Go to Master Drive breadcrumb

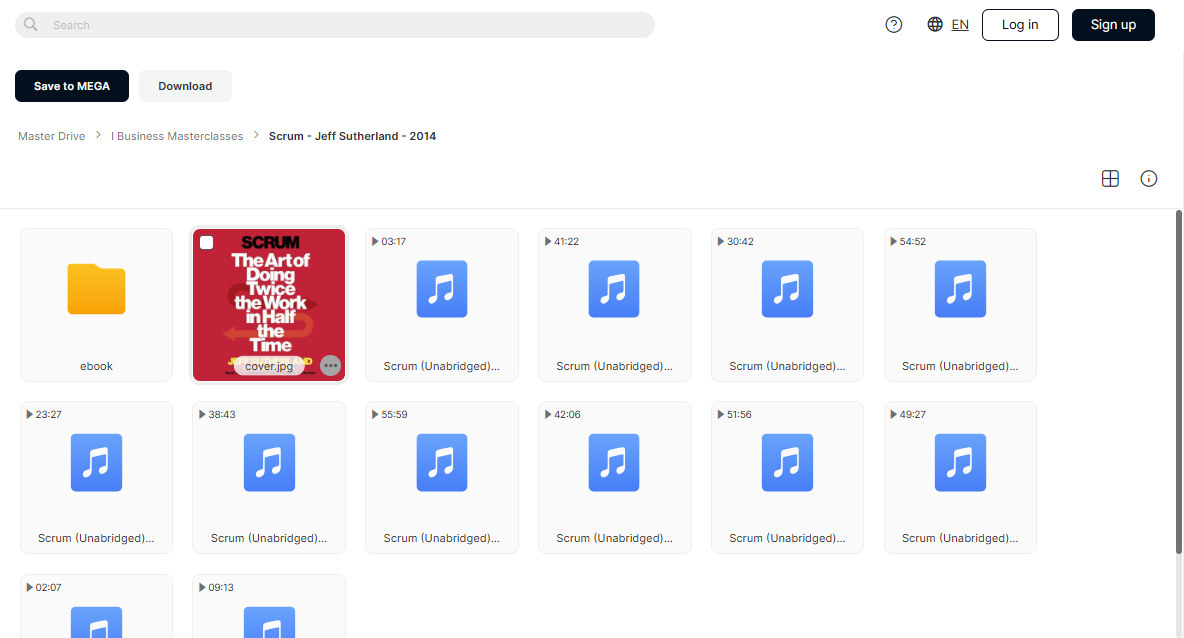pos(51,136)
